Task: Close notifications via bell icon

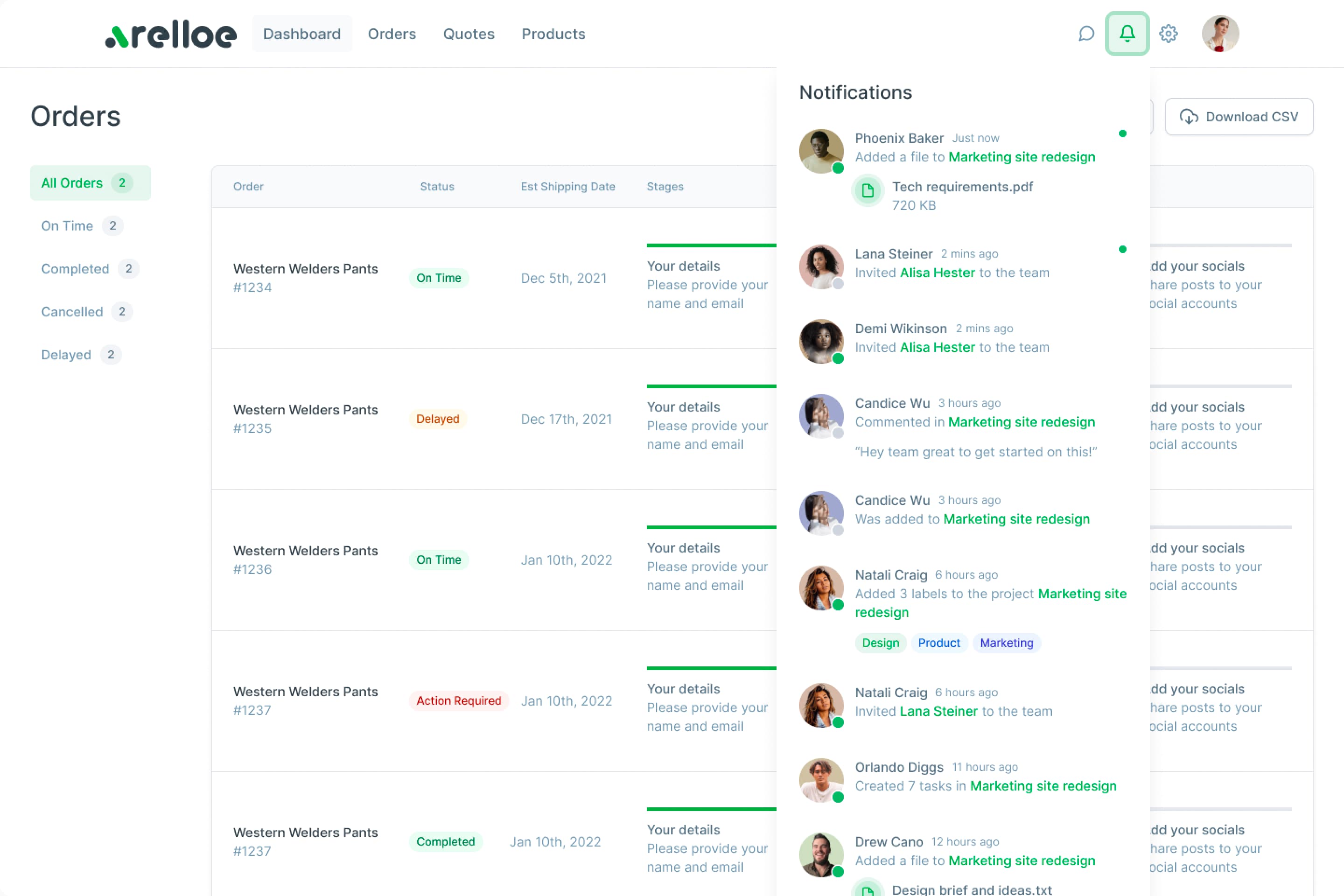Action: (x=1126, y=34)
